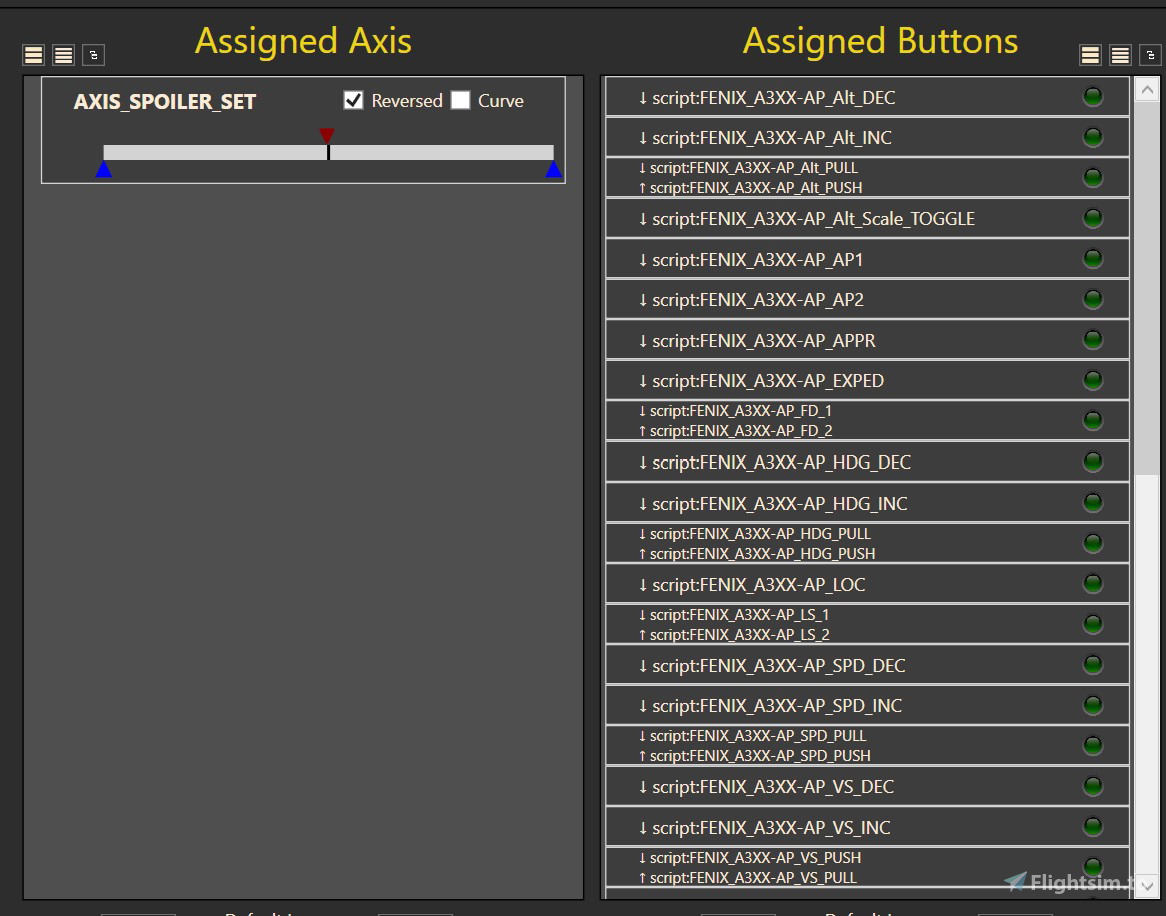
Task: Click the red marker on the AXIS_SPOILER_SET slider
Action: [x=326, y=134]
